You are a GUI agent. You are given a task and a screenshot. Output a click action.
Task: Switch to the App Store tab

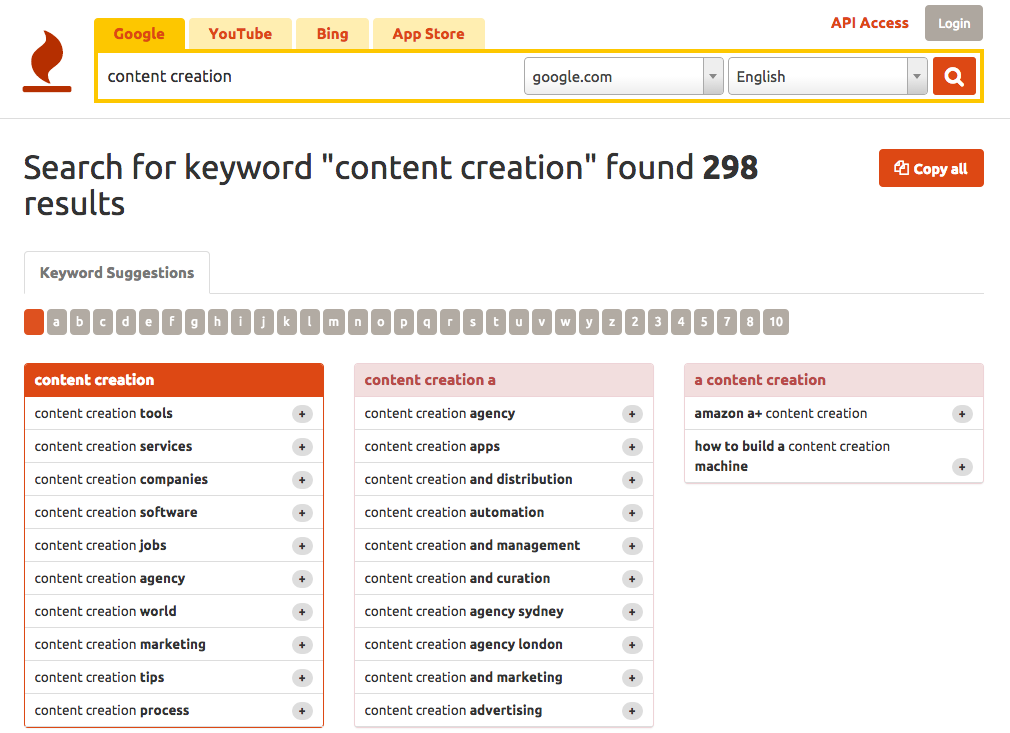(428, 34)
